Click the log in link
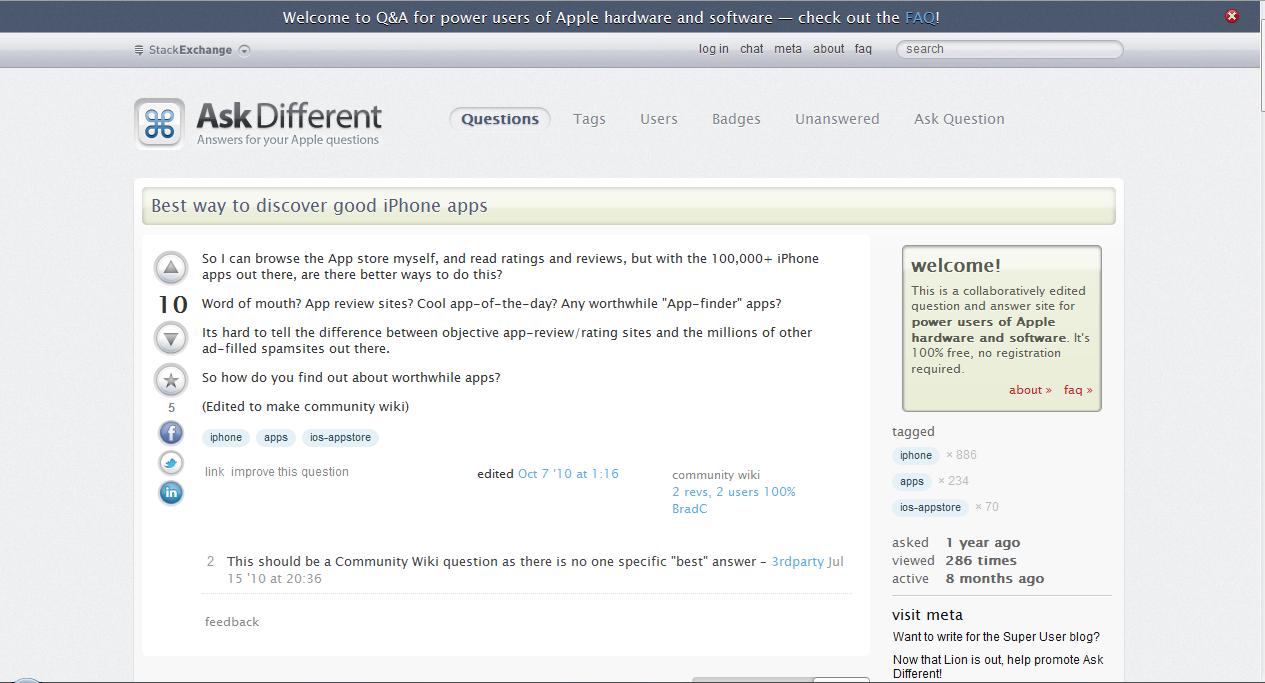This screenshot has width=1265, height=683. point(713,49)
